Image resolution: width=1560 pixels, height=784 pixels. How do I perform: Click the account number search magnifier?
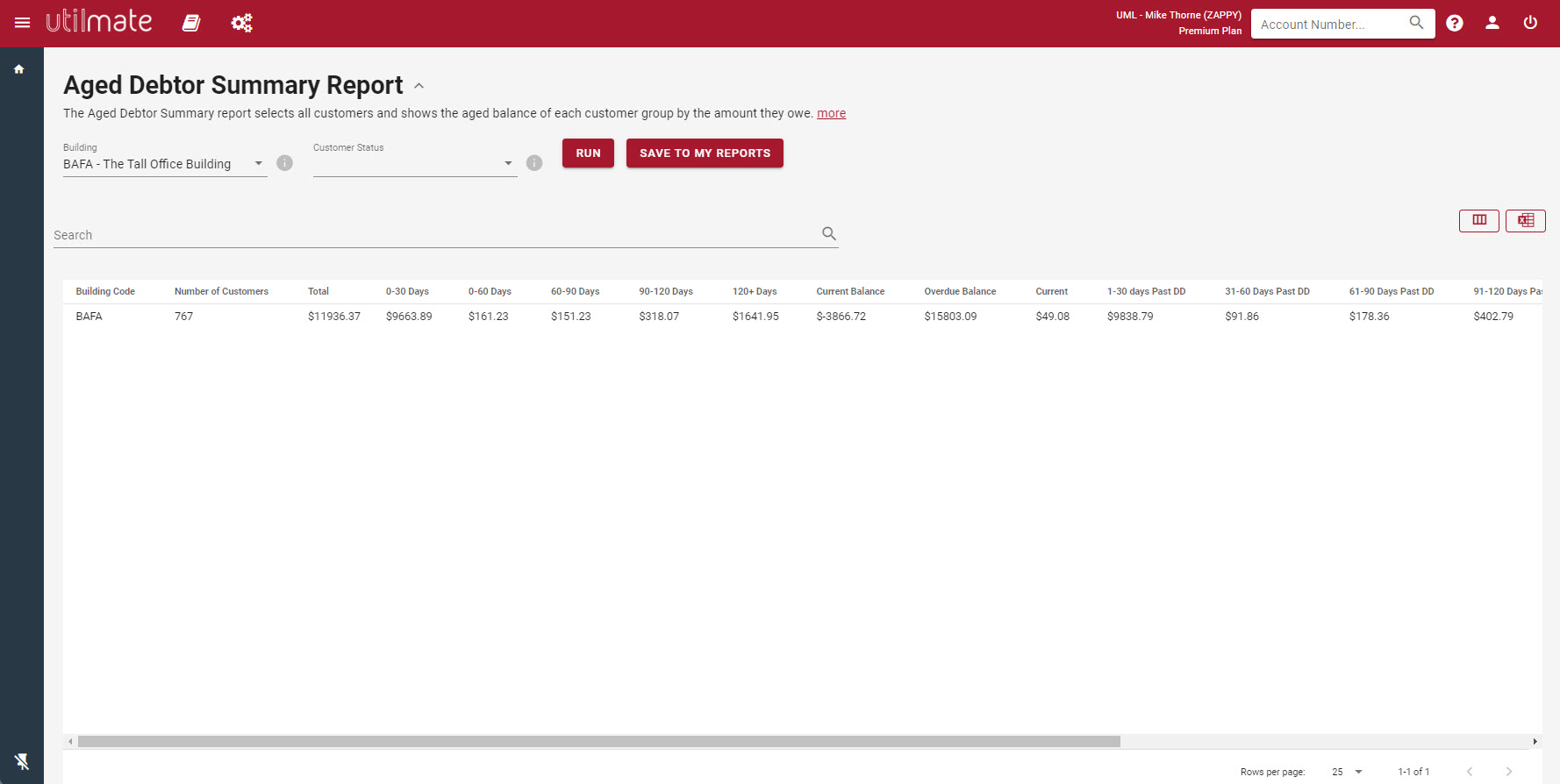coord(1416,23)
